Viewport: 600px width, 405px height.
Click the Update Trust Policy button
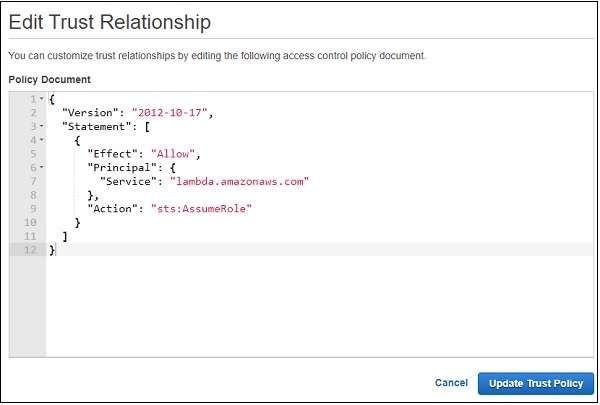536,383
